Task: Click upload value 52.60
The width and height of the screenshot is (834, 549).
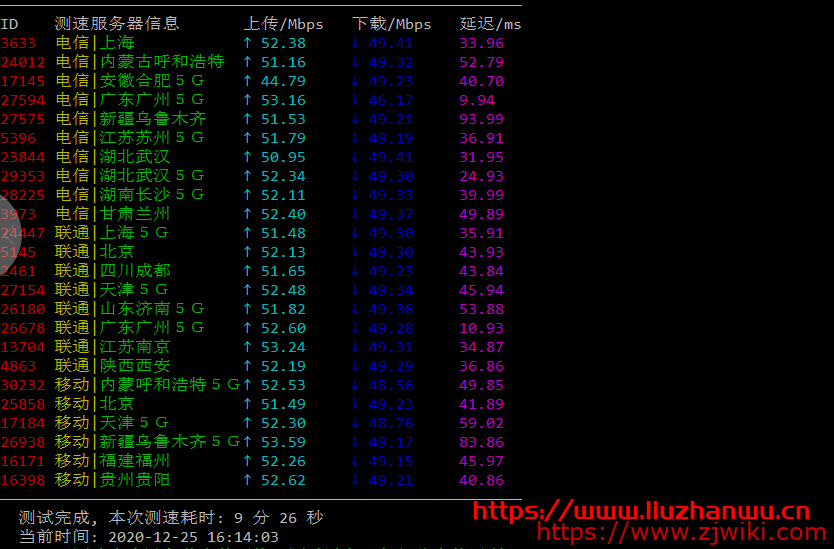Action: coord(283,328)
